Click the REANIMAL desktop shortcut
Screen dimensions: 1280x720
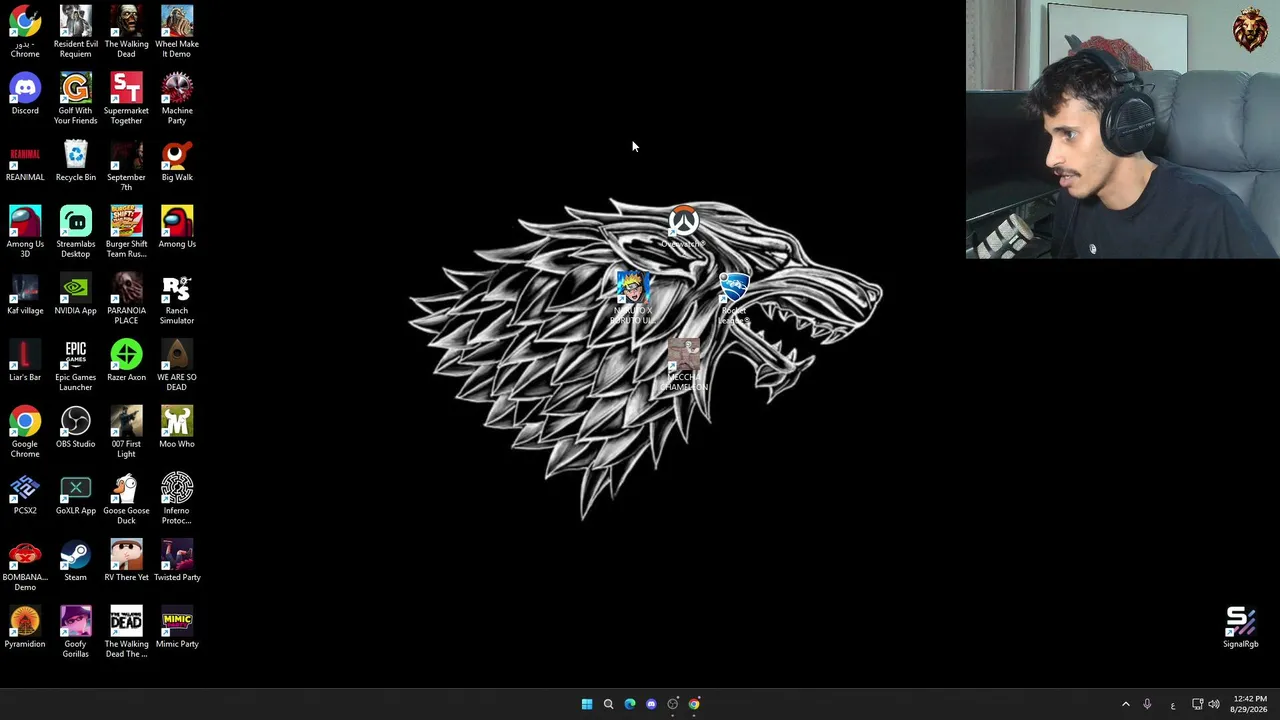25,161
